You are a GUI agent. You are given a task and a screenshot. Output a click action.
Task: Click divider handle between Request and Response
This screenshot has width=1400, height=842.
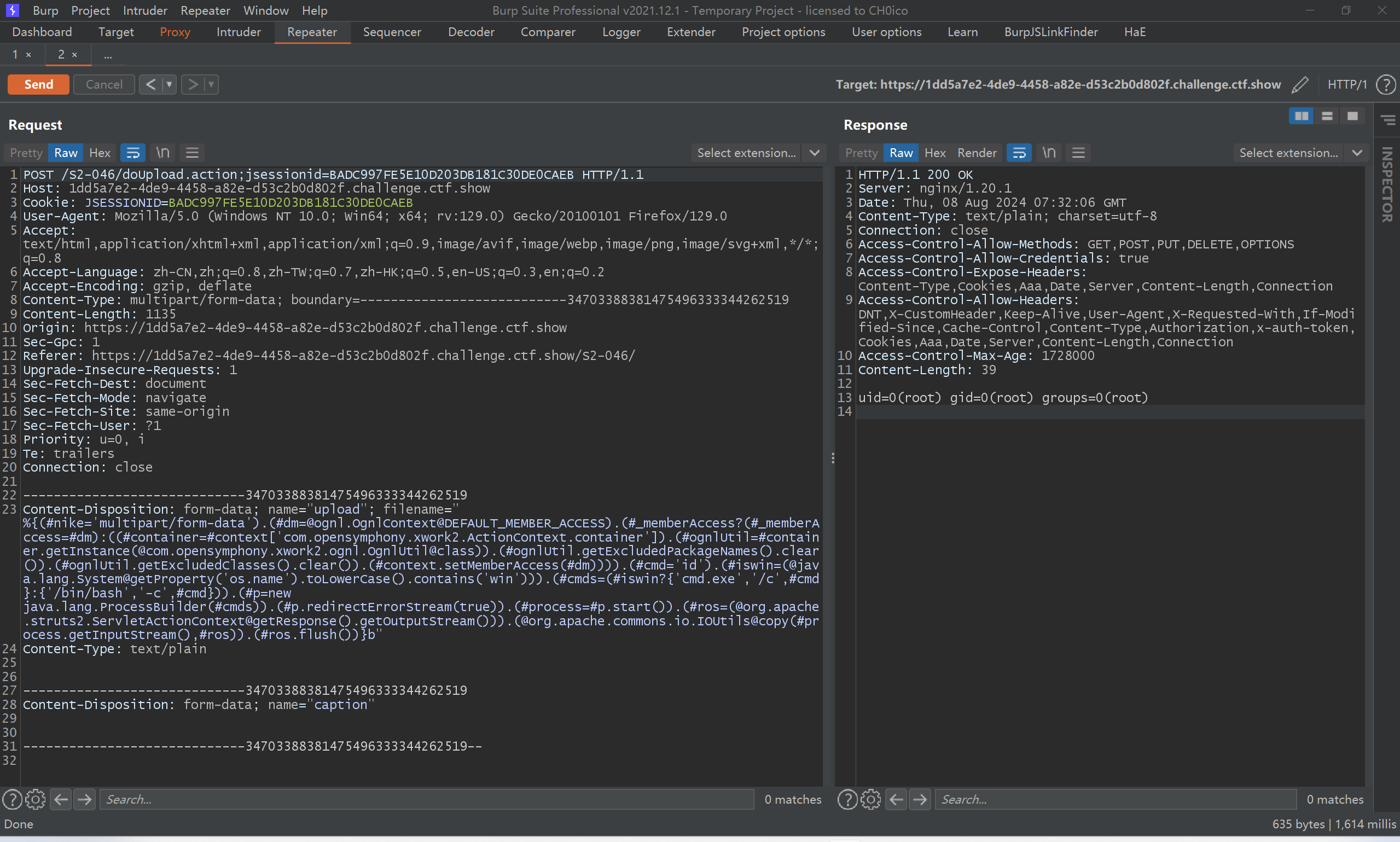(832, 457)
